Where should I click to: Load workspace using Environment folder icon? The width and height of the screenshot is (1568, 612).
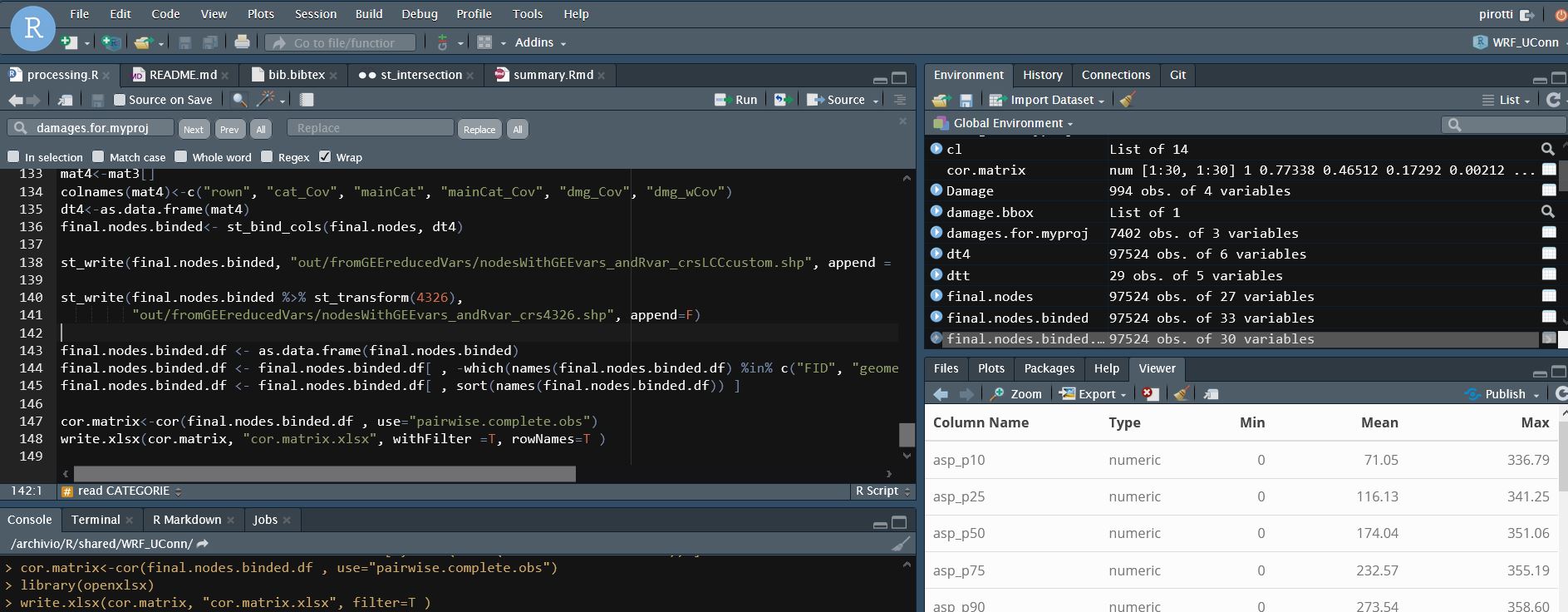[941, 100]
